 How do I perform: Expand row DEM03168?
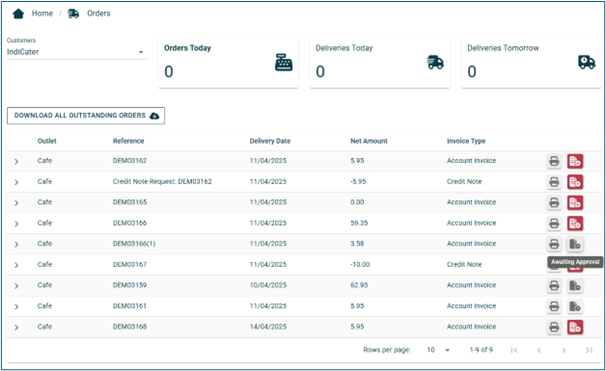(16, 327)
